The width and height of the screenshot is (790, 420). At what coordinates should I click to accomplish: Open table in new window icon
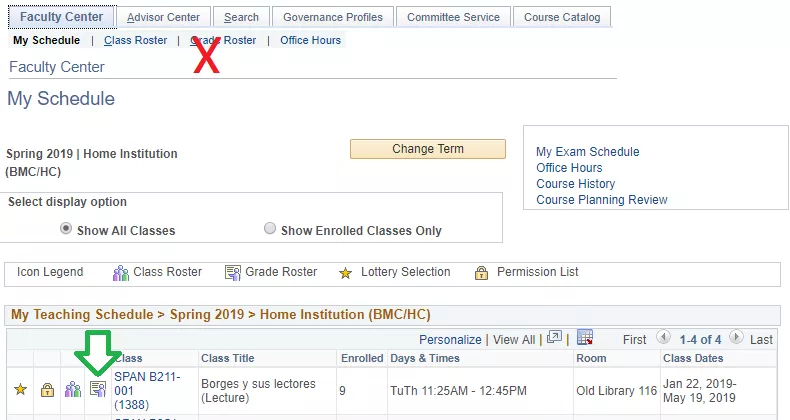[554, 337]
